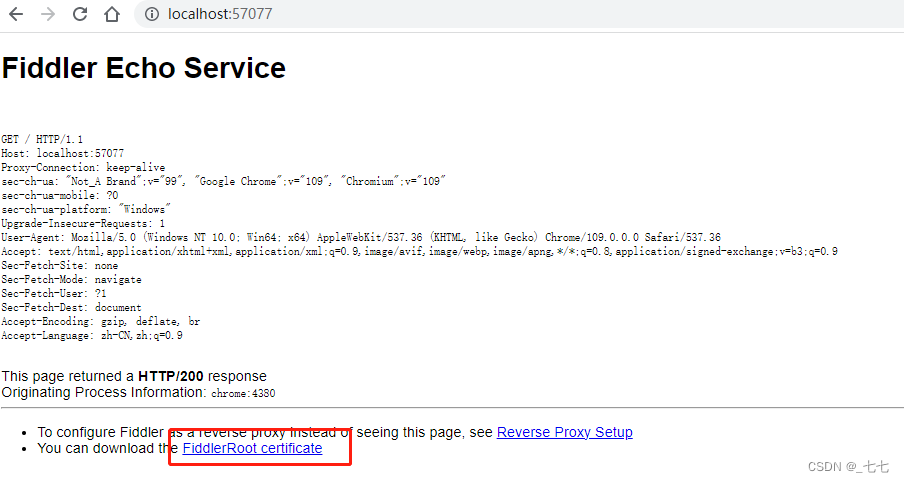
Task: Select the Sec-Fetch-Site: none line
Action: pos(60,265)
